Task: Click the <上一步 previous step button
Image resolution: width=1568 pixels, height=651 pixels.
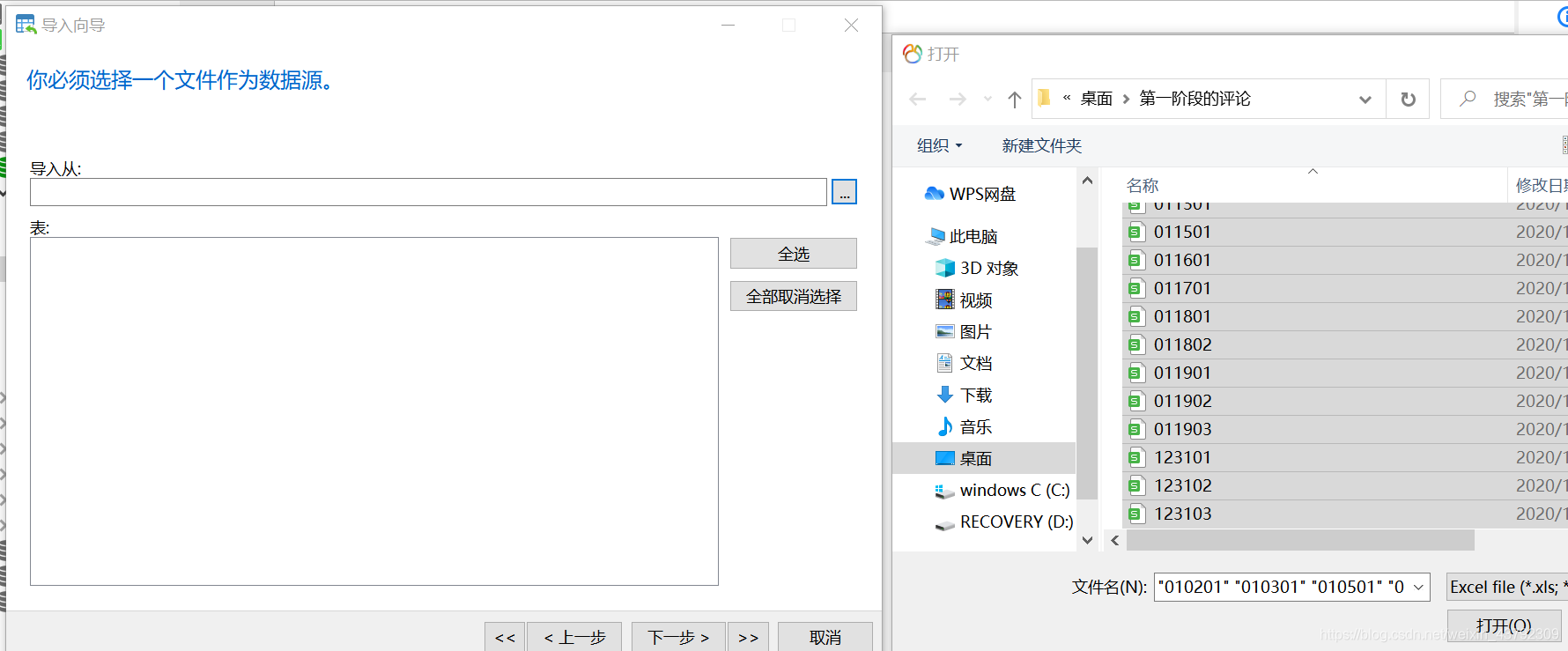Action: (574, 637)
